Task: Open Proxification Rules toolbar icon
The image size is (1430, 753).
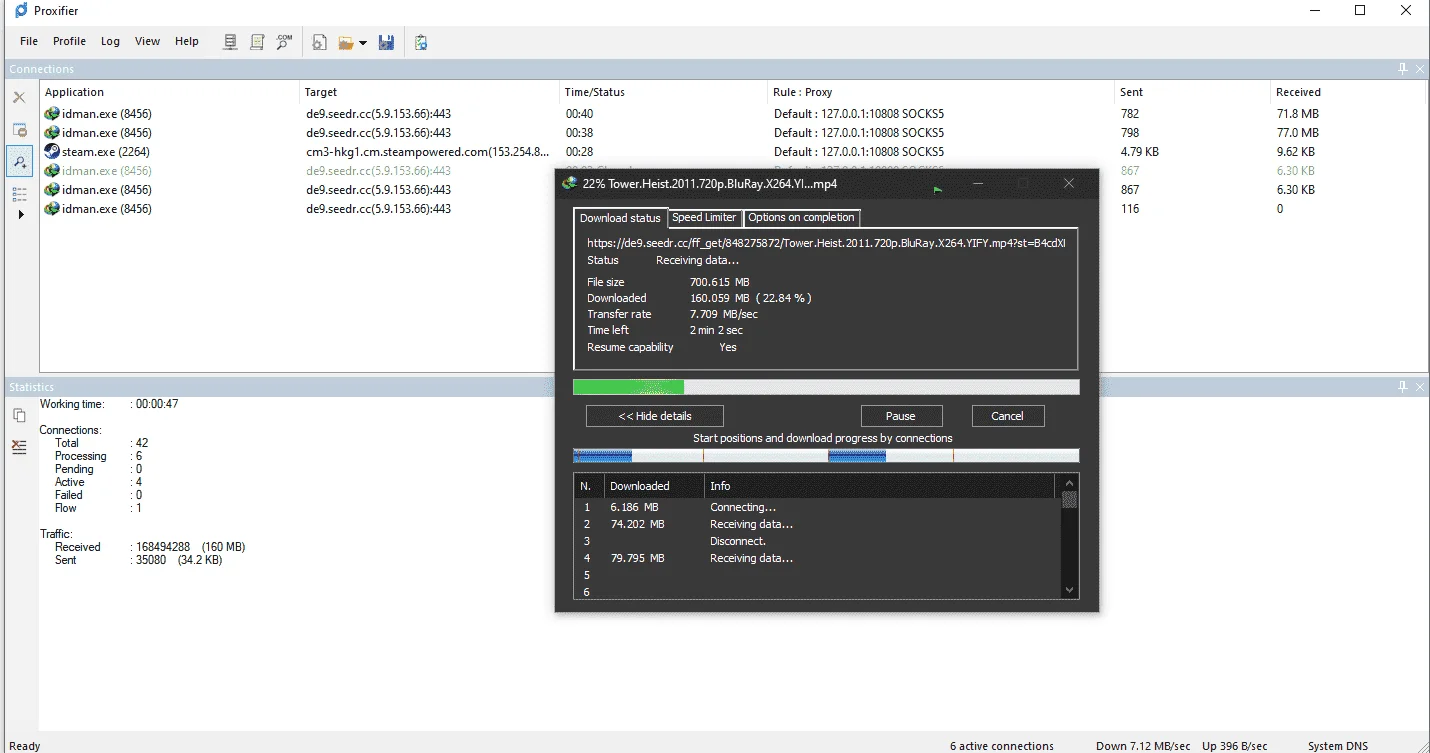Action: tap(257, 42)
